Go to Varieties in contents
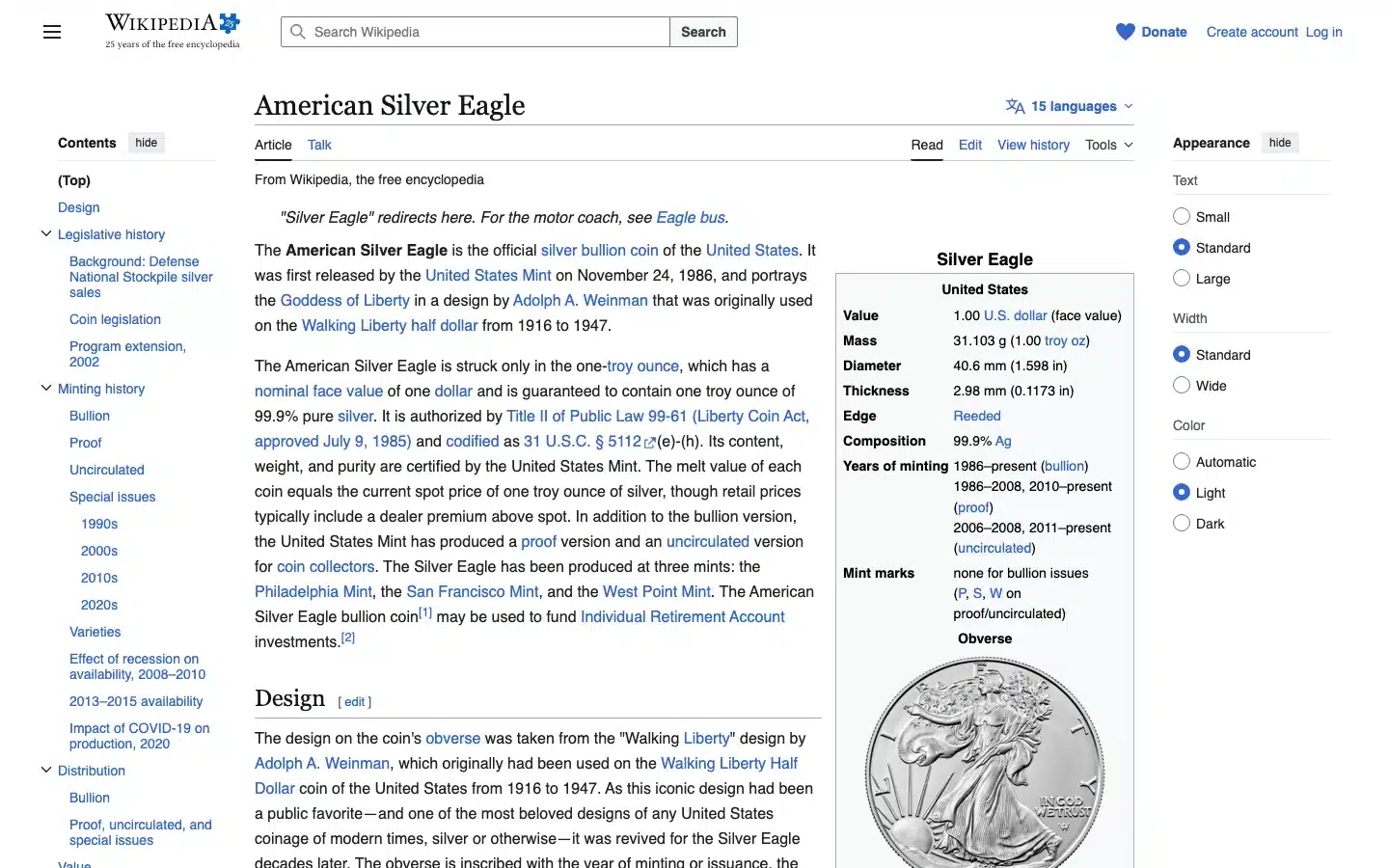 point(95,632)
